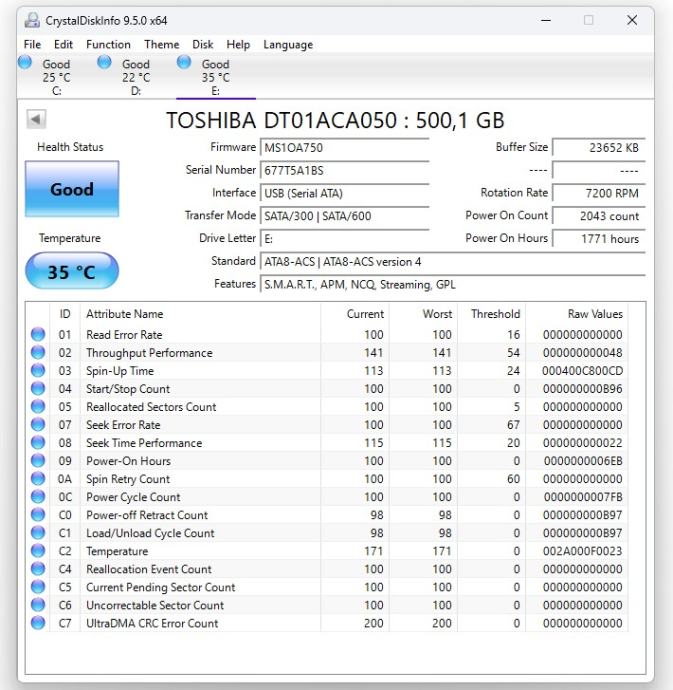The image size is (673, 690).
Task: Click status orb of Read Error Rate row
Action: tap(38, 334)
